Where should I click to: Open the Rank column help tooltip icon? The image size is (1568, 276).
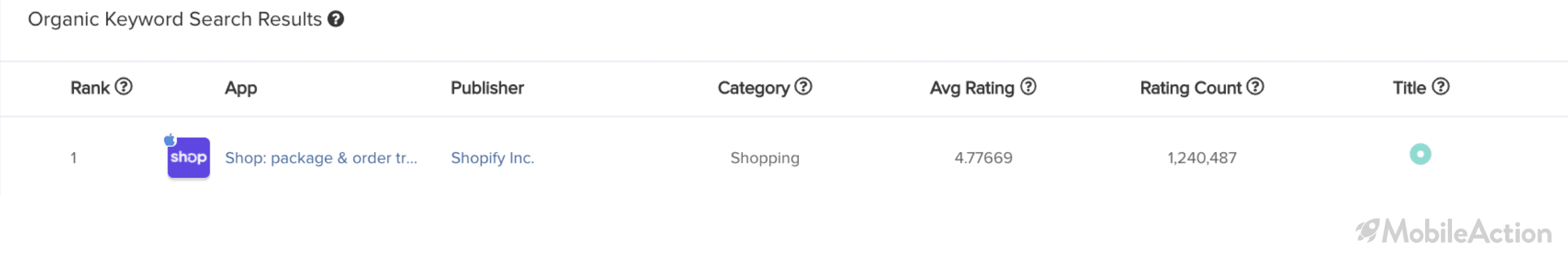(x=123, y=87)
